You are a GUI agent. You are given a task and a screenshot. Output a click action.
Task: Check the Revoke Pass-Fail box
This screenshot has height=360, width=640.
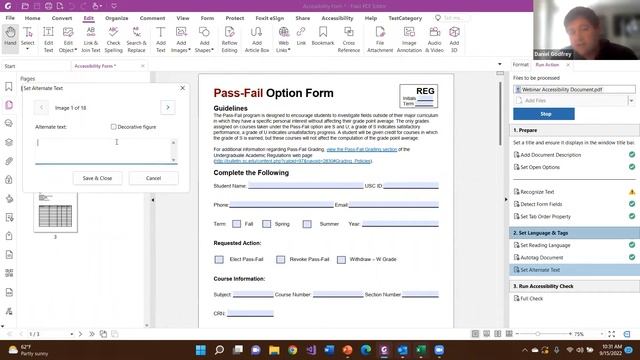click(280, 259)
